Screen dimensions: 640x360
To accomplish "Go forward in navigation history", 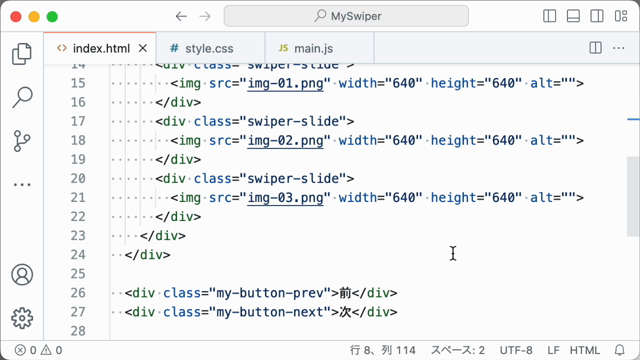I will (x=205, y=16).
